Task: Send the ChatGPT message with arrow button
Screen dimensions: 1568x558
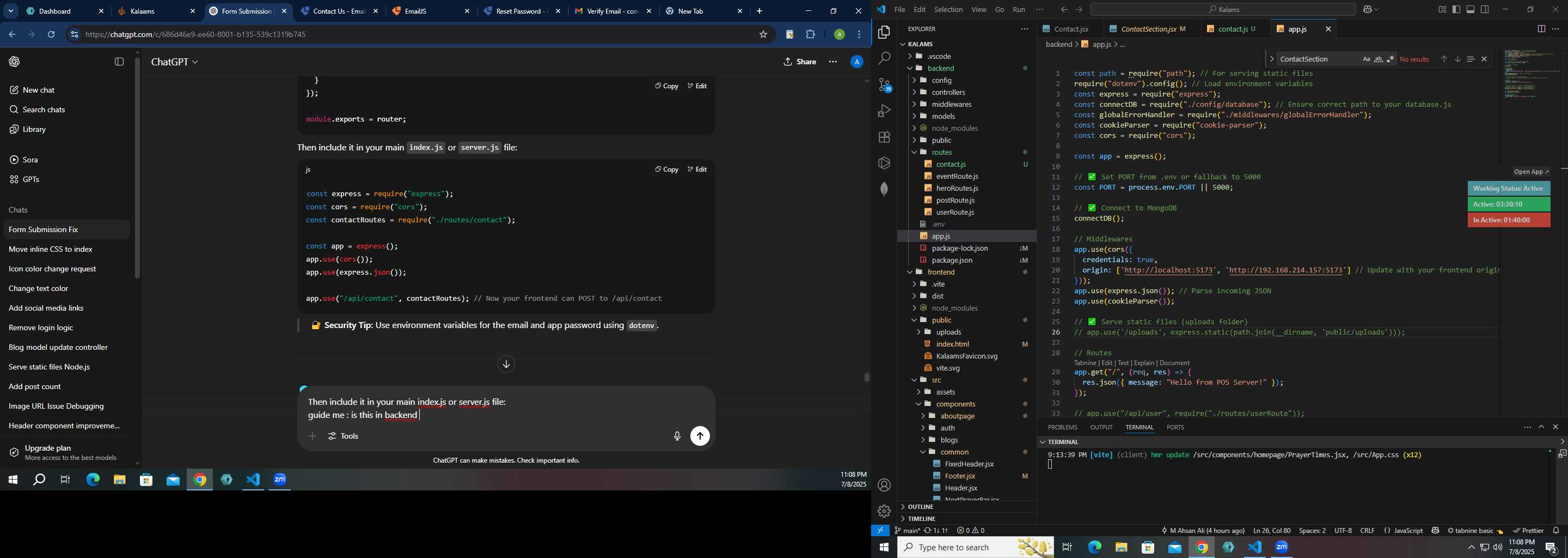Action: pos(700,436)
